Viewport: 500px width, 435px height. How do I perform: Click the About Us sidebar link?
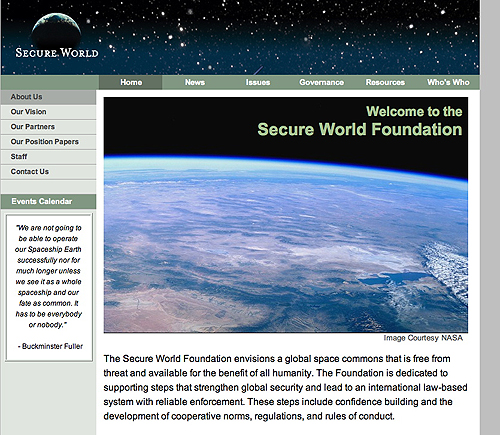[48, 97]
